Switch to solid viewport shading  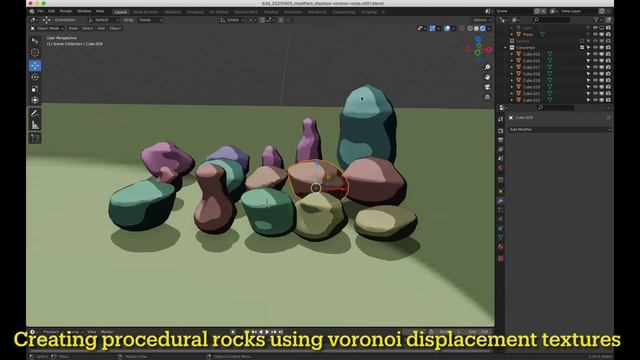tap(476, 29)
